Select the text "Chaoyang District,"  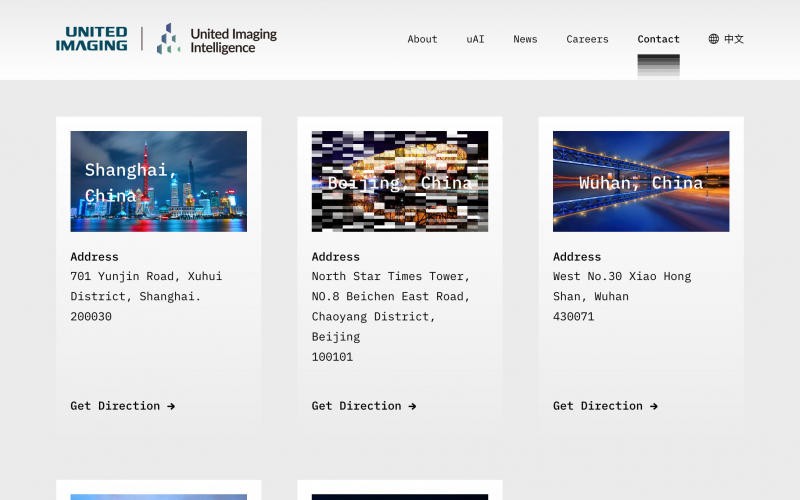[x=373, y=316]
